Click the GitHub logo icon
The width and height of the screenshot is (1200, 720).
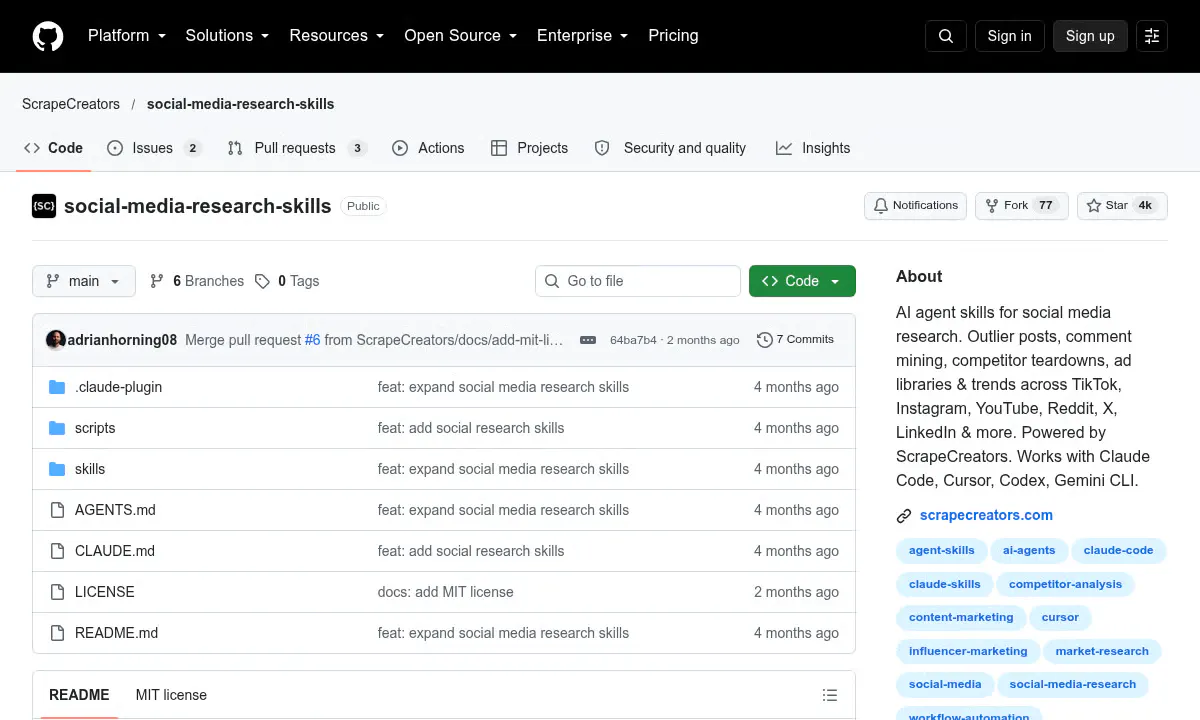click(x=48, y=36)
